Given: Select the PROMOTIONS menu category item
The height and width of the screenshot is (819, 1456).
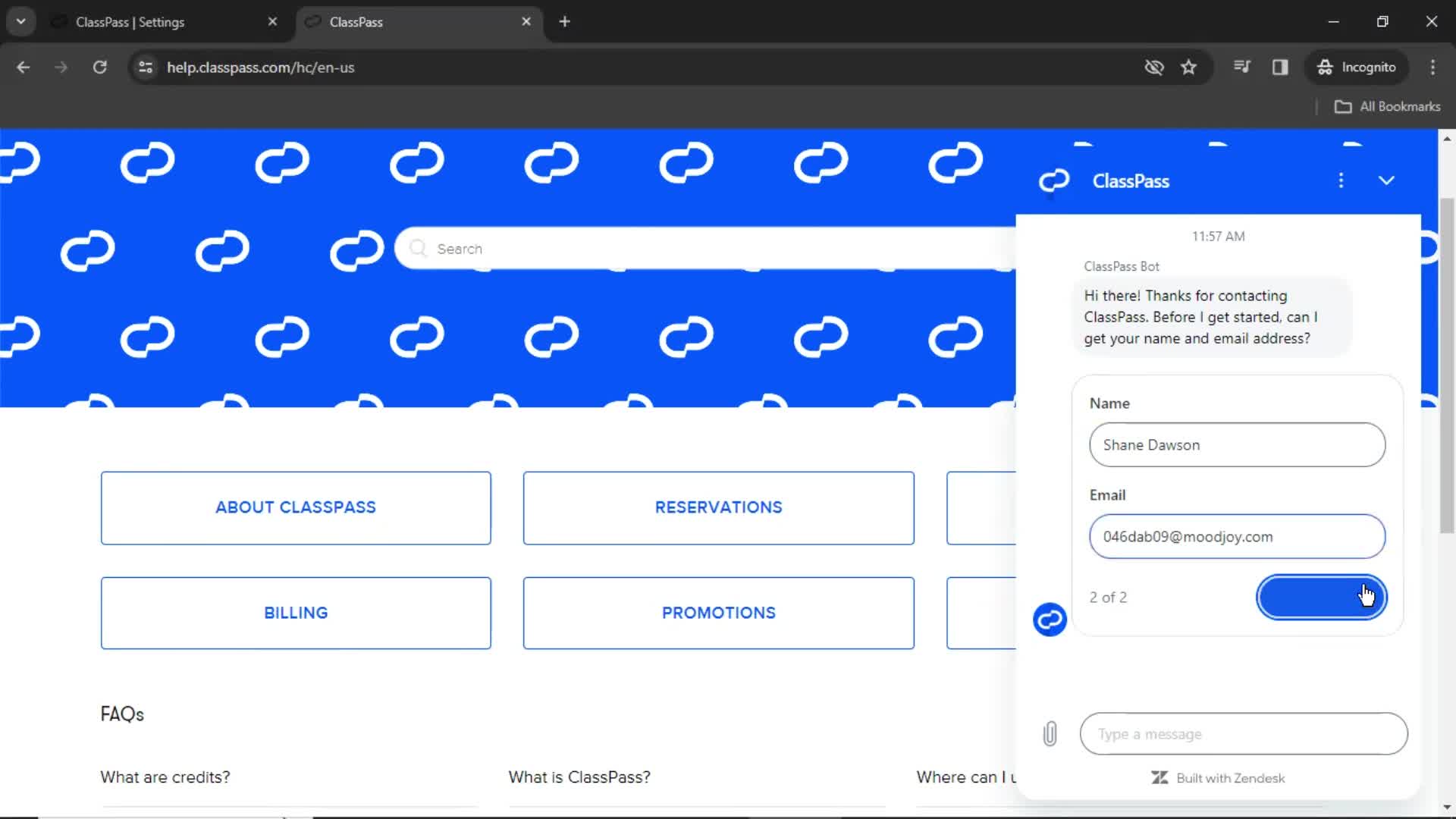Looking at the screenshot, I should tap(718, 612).
